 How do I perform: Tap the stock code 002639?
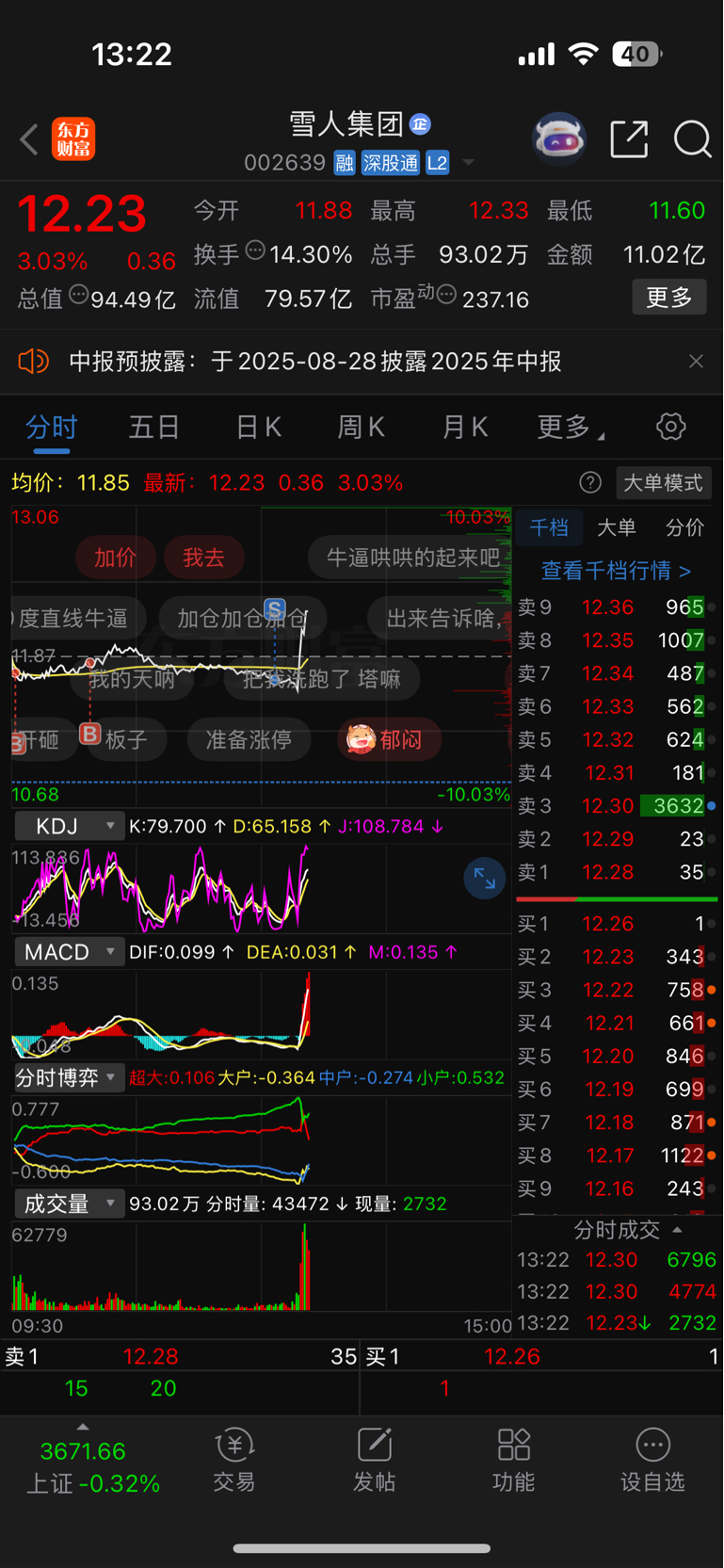(284, 163)
